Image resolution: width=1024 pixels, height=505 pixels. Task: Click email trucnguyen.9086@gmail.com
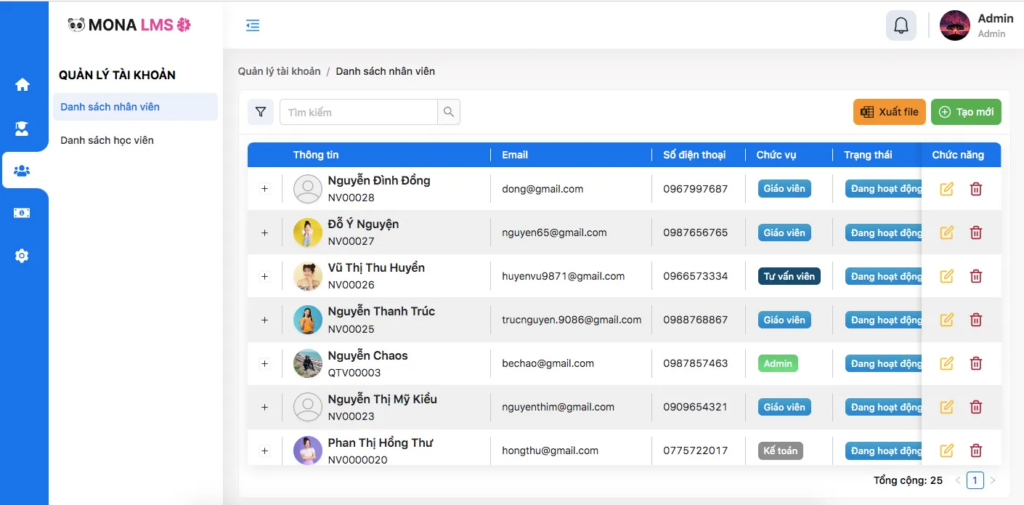click(571, 320)
